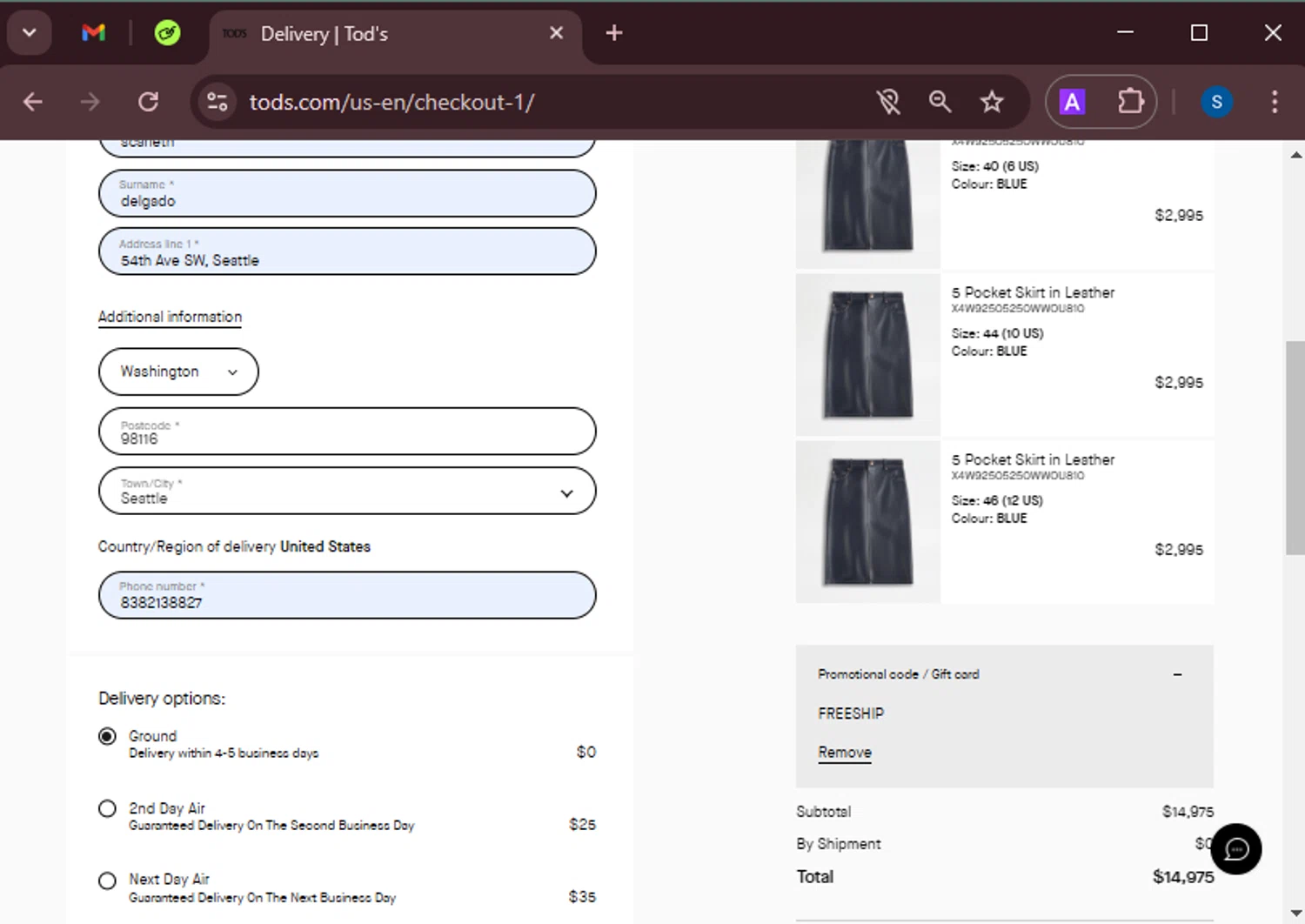This screenshot has height=924, width=1305.
Task: Select Ground delivery option
Action: coord(107,736)
